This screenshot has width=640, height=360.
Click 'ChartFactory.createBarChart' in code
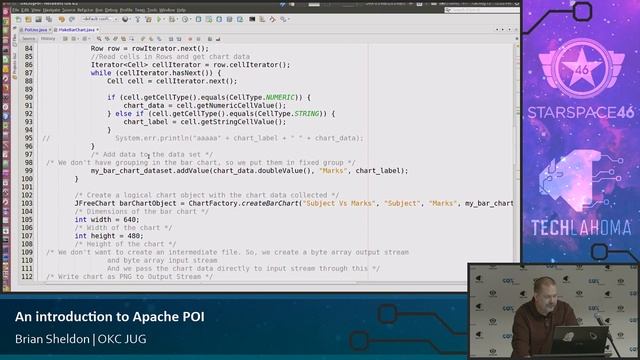point(243,203)
